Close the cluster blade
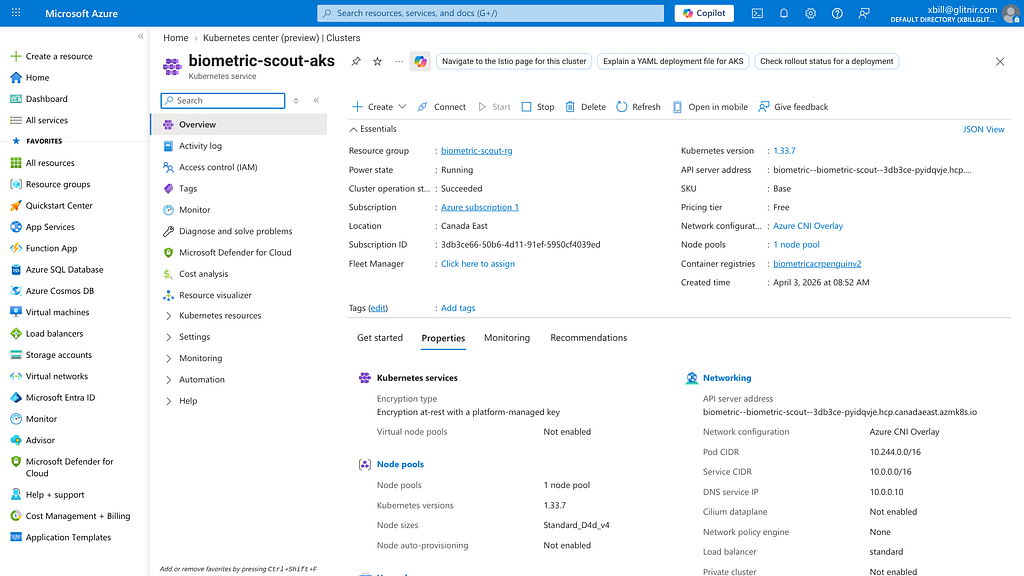The image size is (1024, 576). [1000, 61]
